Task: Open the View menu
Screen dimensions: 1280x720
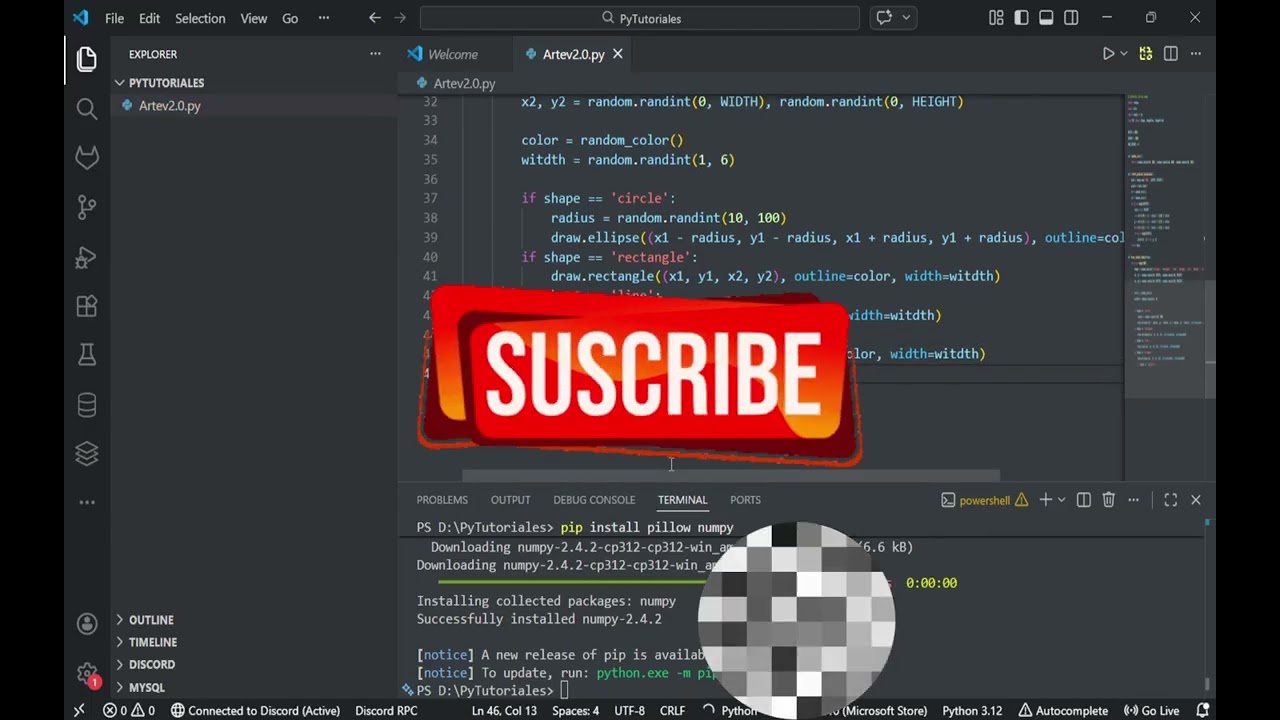Action: pos(254,18)
